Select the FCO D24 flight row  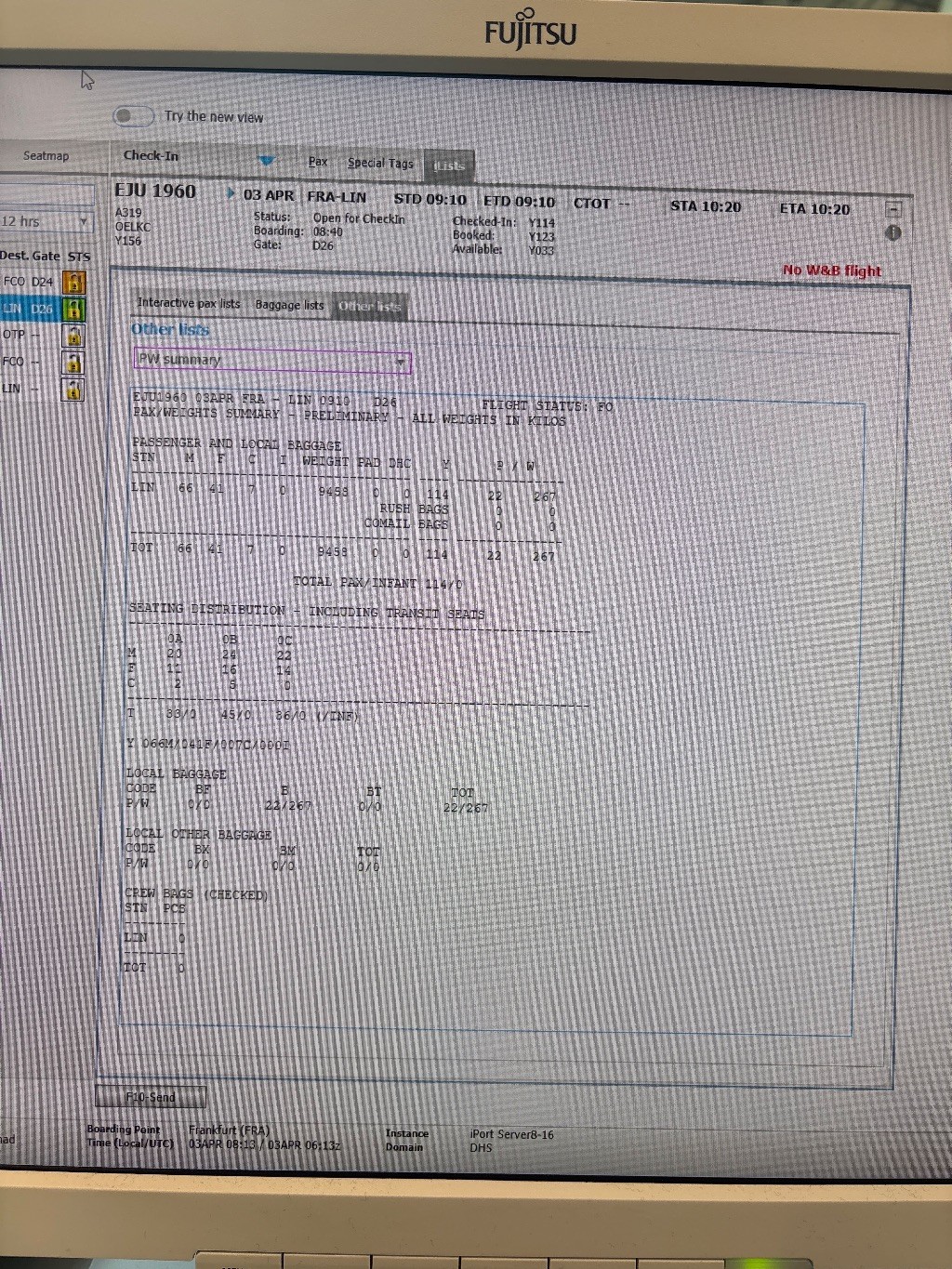coord(28,282)
